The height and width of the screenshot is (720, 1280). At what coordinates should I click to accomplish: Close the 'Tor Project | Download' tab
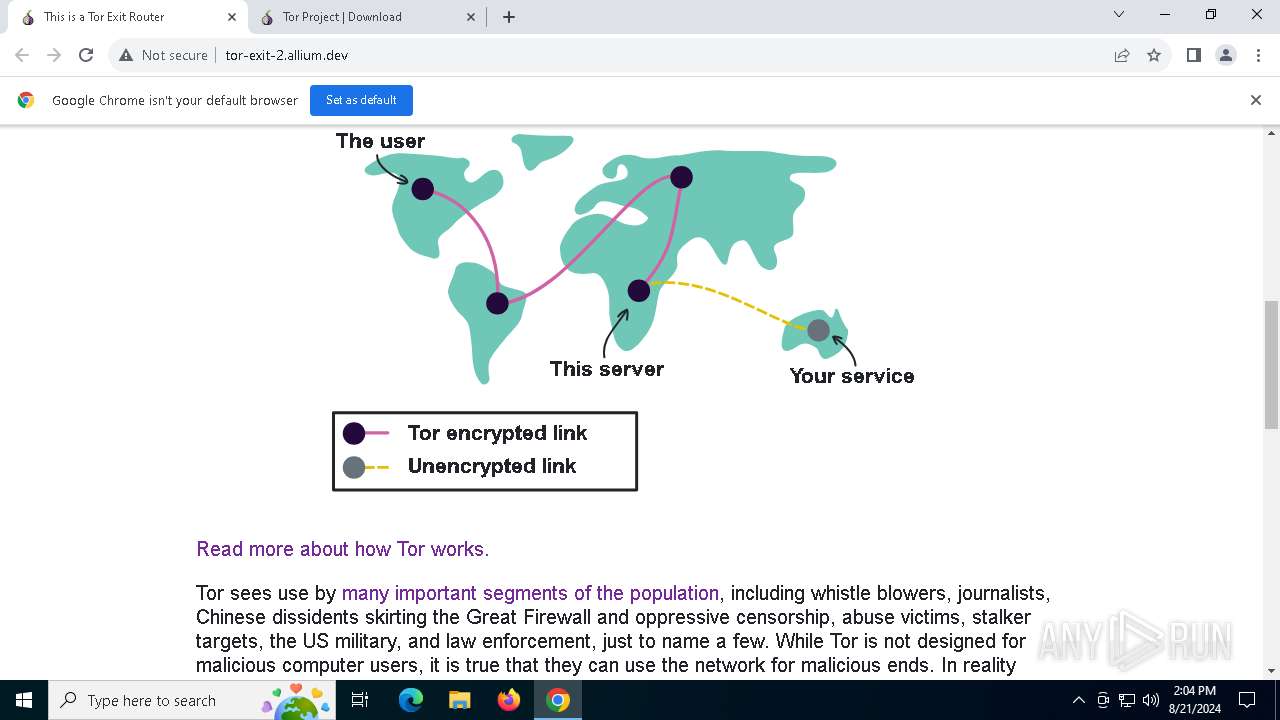pyautogui.click(x=472, y=17)
